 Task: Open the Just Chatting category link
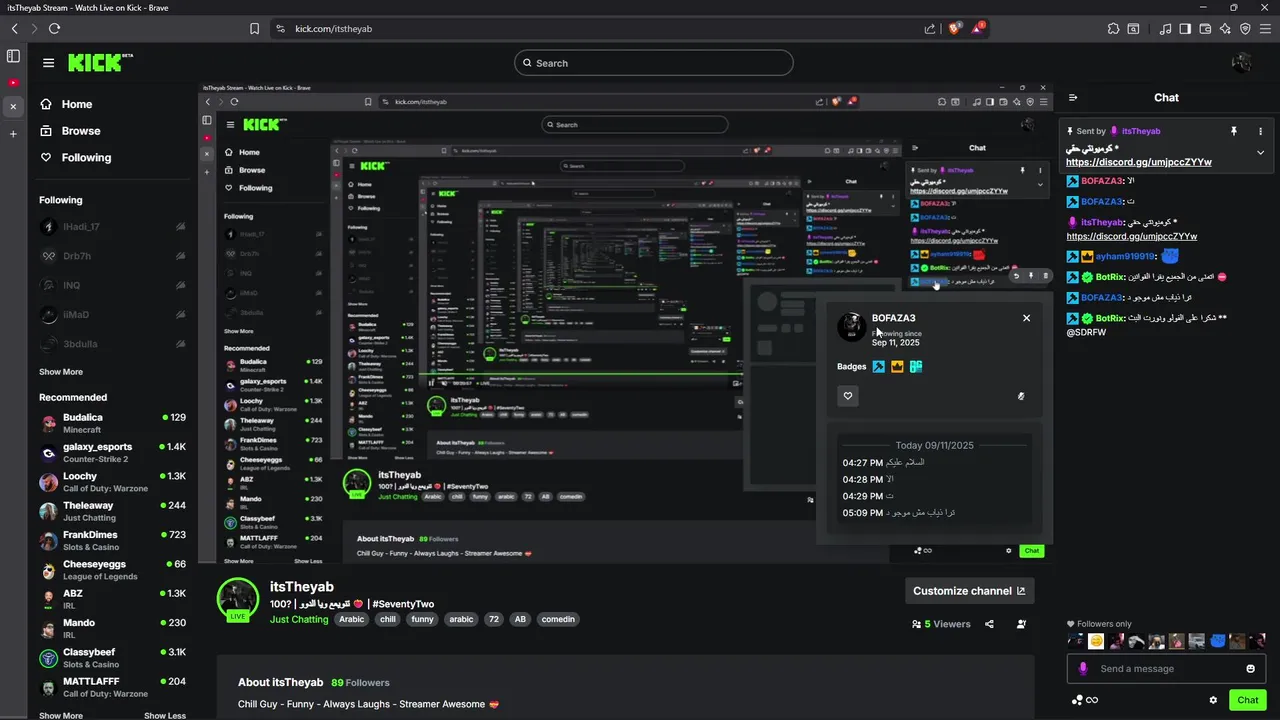299,619
